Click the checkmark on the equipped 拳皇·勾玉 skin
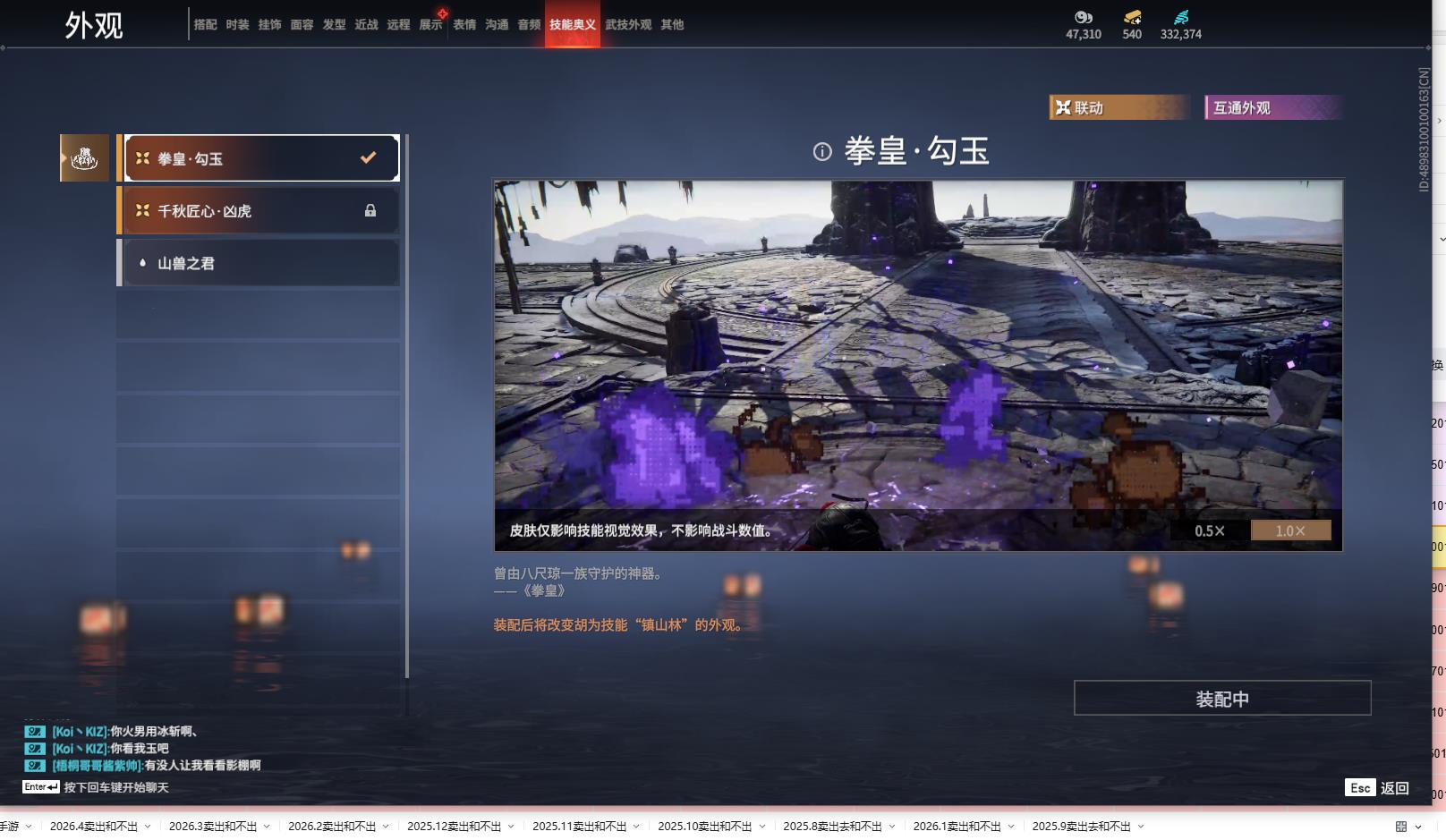 click(366, 157)
